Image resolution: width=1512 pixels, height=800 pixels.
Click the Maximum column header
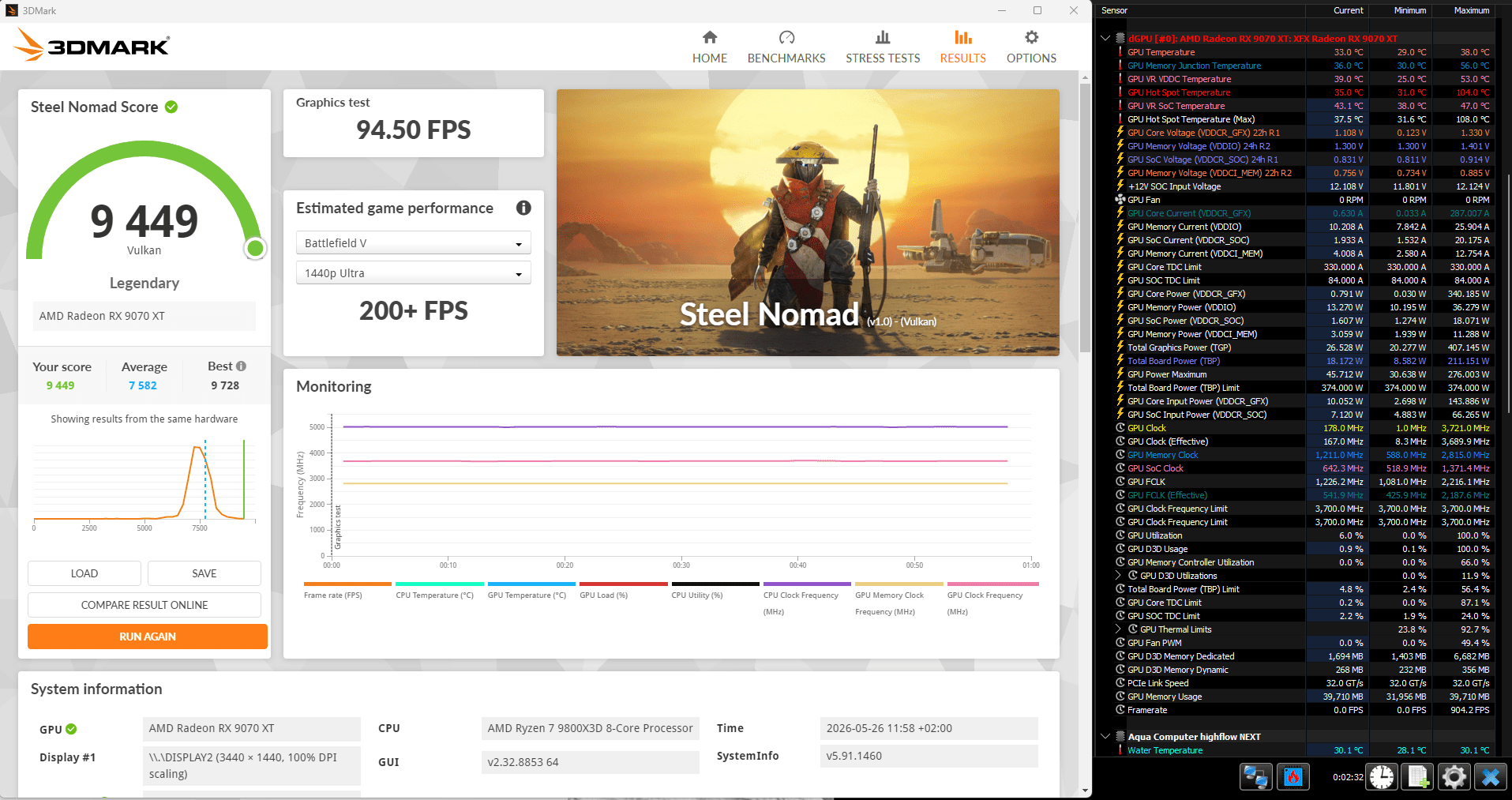pyautogui.click(x=1463, y=10)
